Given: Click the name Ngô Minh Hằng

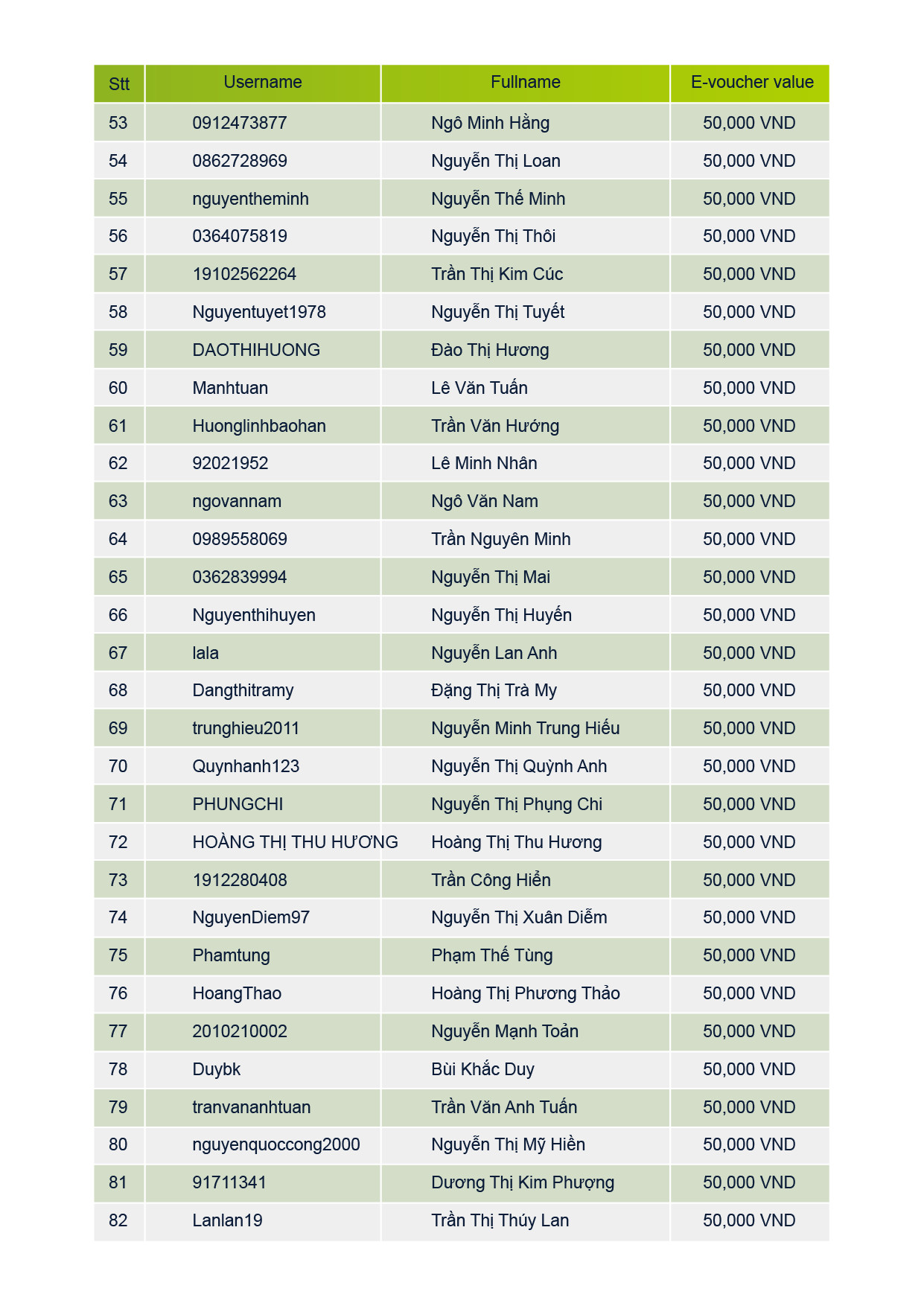Looking at the screenshot, I should click(x=490, y=123).
